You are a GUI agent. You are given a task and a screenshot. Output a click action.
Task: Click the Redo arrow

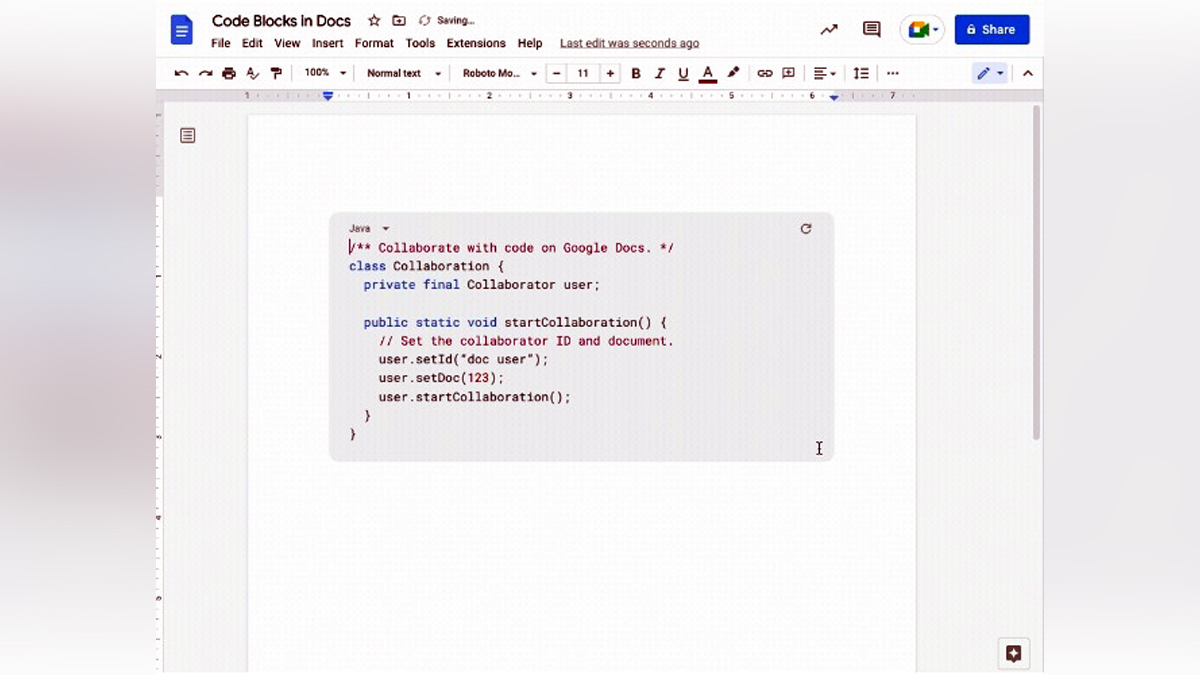(205, 73)
